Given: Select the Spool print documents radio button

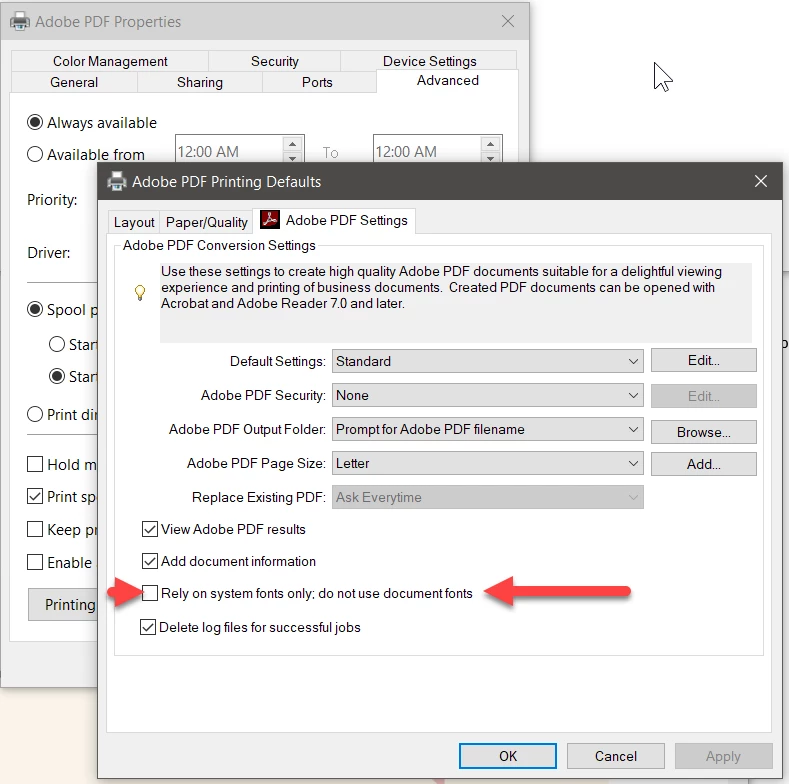Looking at the screenshot, I should pyautogui.click(x=35, y=309).
